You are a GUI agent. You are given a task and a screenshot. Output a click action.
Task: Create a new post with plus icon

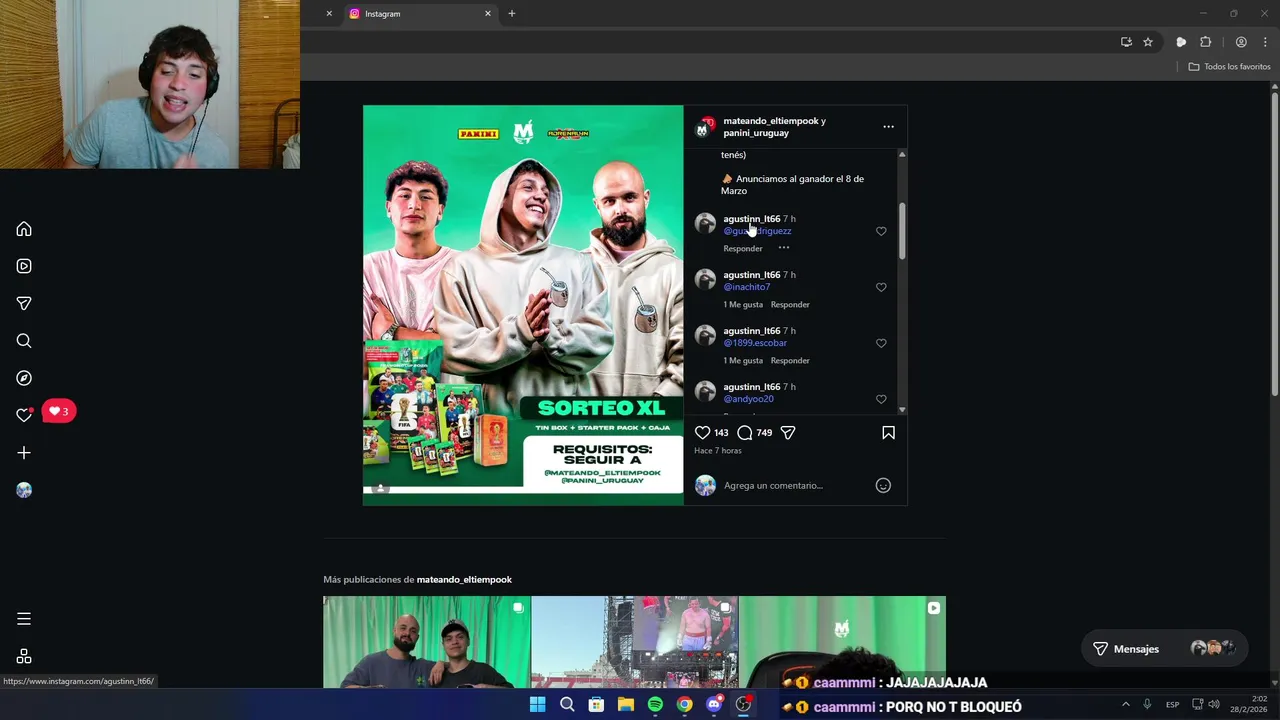[24, 453]
